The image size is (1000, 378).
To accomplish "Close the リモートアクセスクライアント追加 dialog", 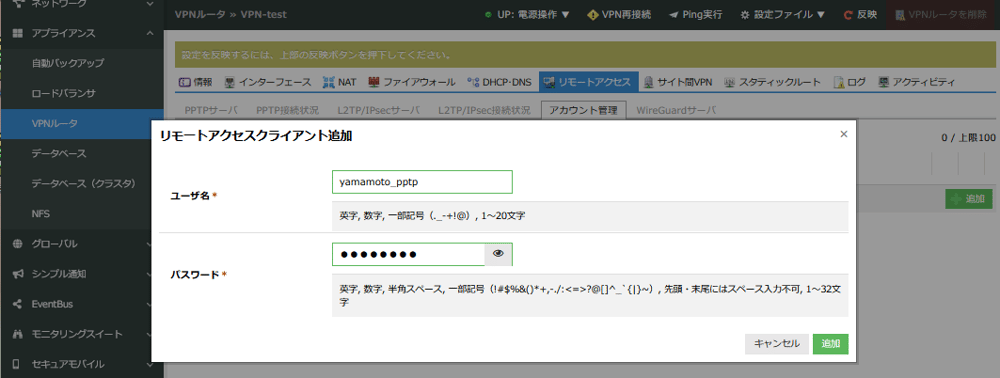I will tap(844, 134).
